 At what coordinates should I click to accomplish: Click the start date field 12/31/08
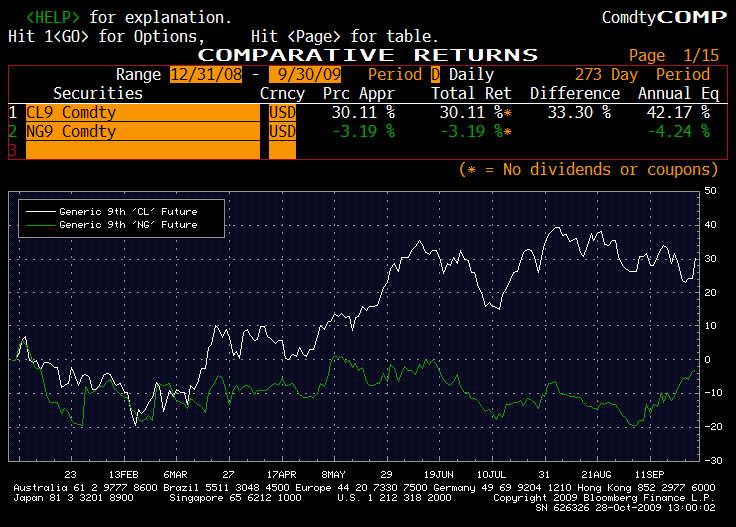click(206, 75)
